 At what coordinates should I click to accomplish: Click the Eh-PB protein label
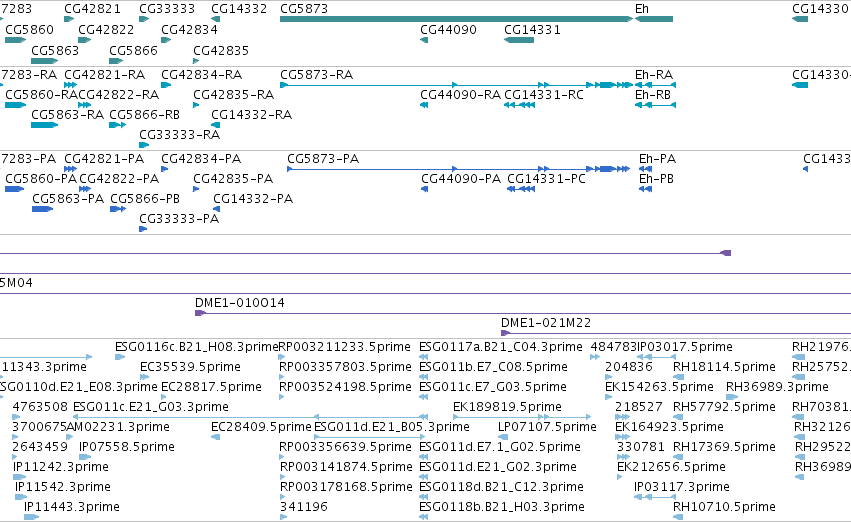tap(656, 179)
